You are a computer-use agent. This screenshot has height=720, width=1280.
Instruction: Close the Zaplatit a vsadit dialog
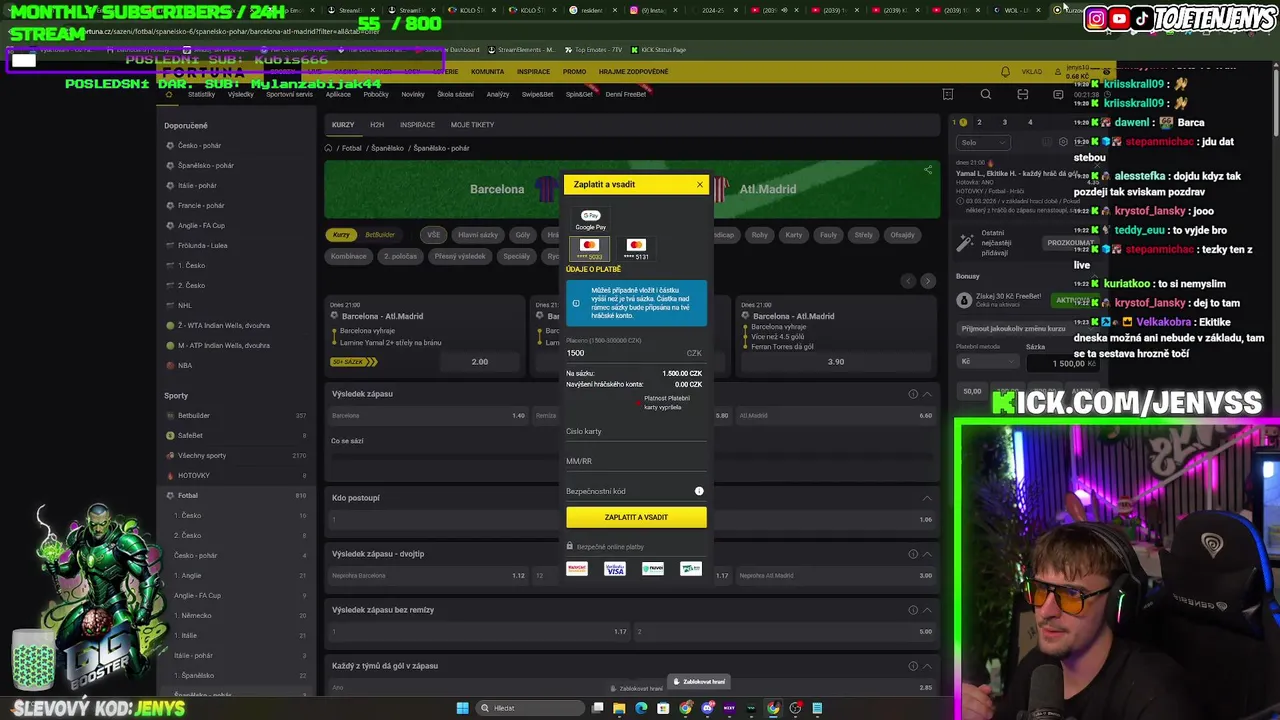700,184
